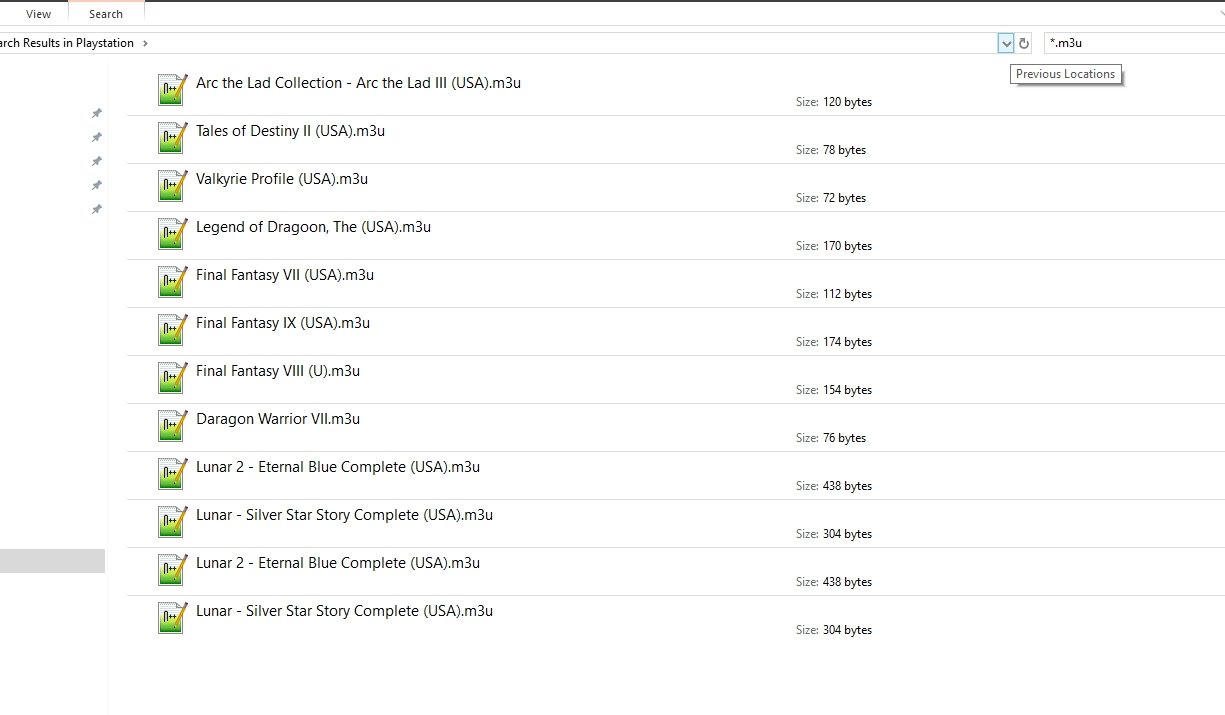1225x715 pixels.
Task: Click the Tales of Destiny II file icon
Action: 173,138
